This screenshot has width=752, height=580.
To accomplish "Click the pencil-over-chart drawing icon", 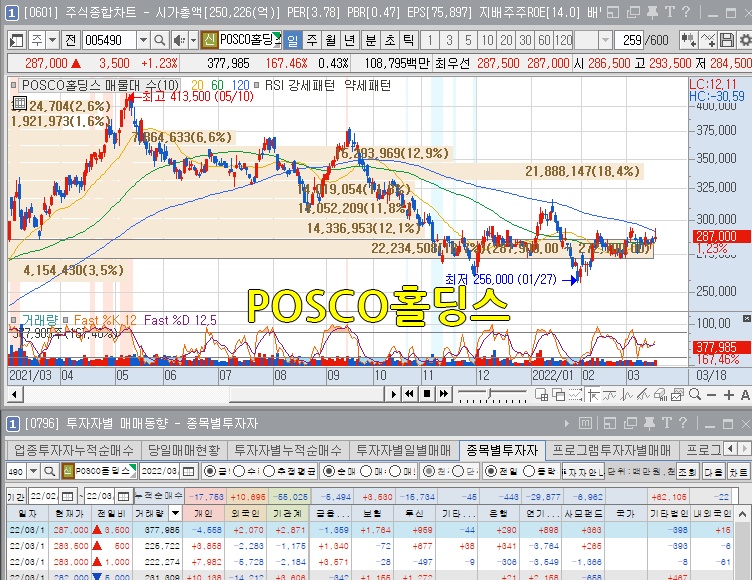I will click(644, 395).
